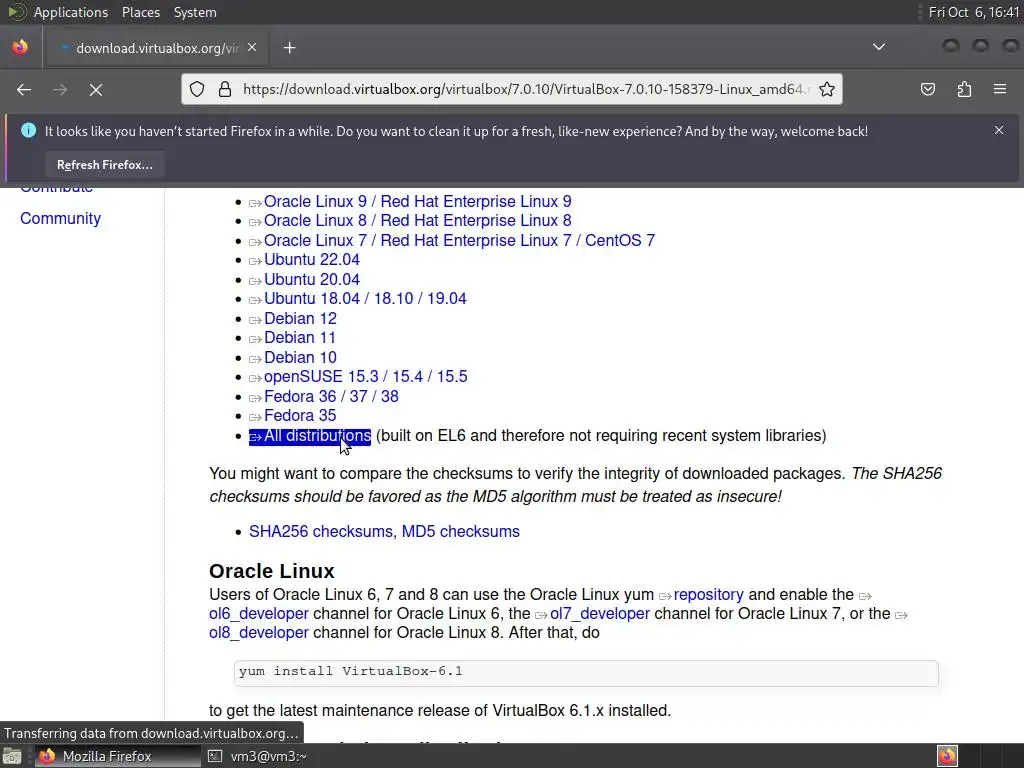Open the System menu
The width and height of the screenshot is (1024, 768).
pos(195,12)
